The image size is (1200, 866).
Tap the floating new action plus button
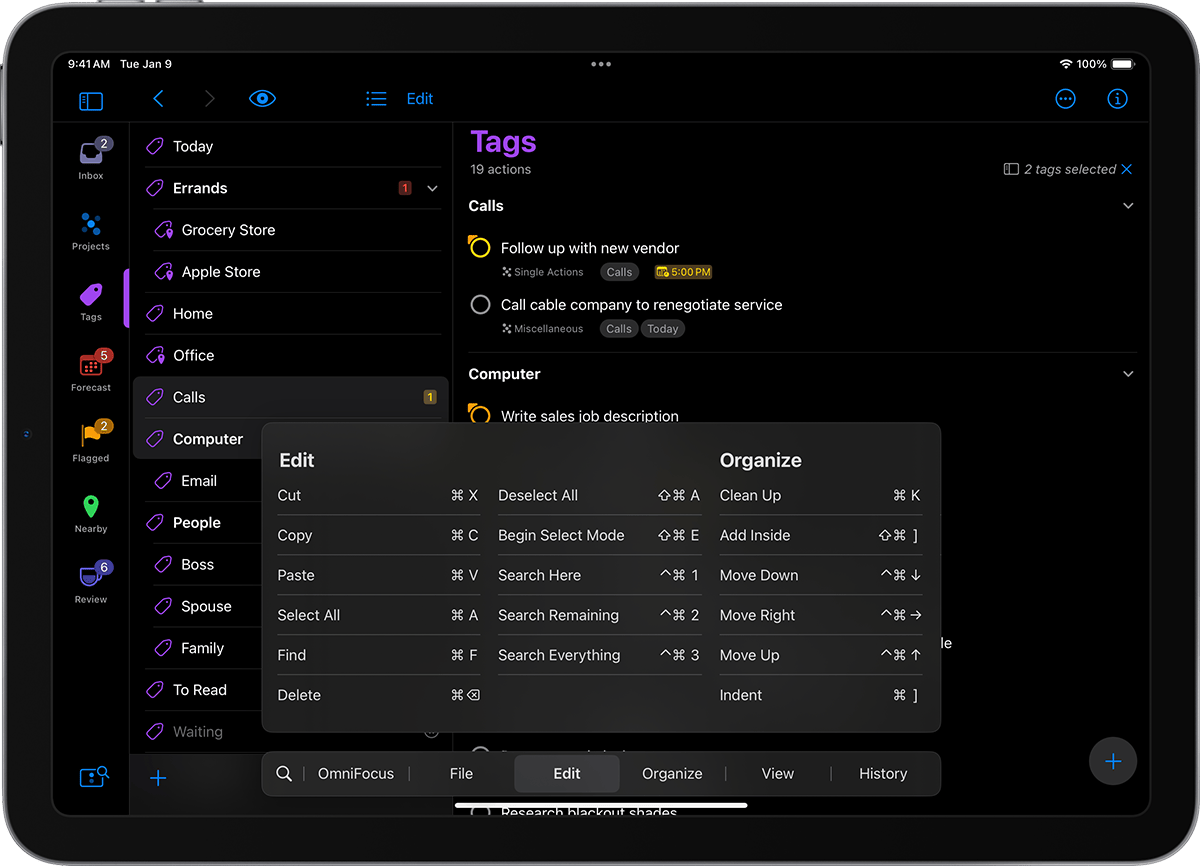pos(1113,762)
